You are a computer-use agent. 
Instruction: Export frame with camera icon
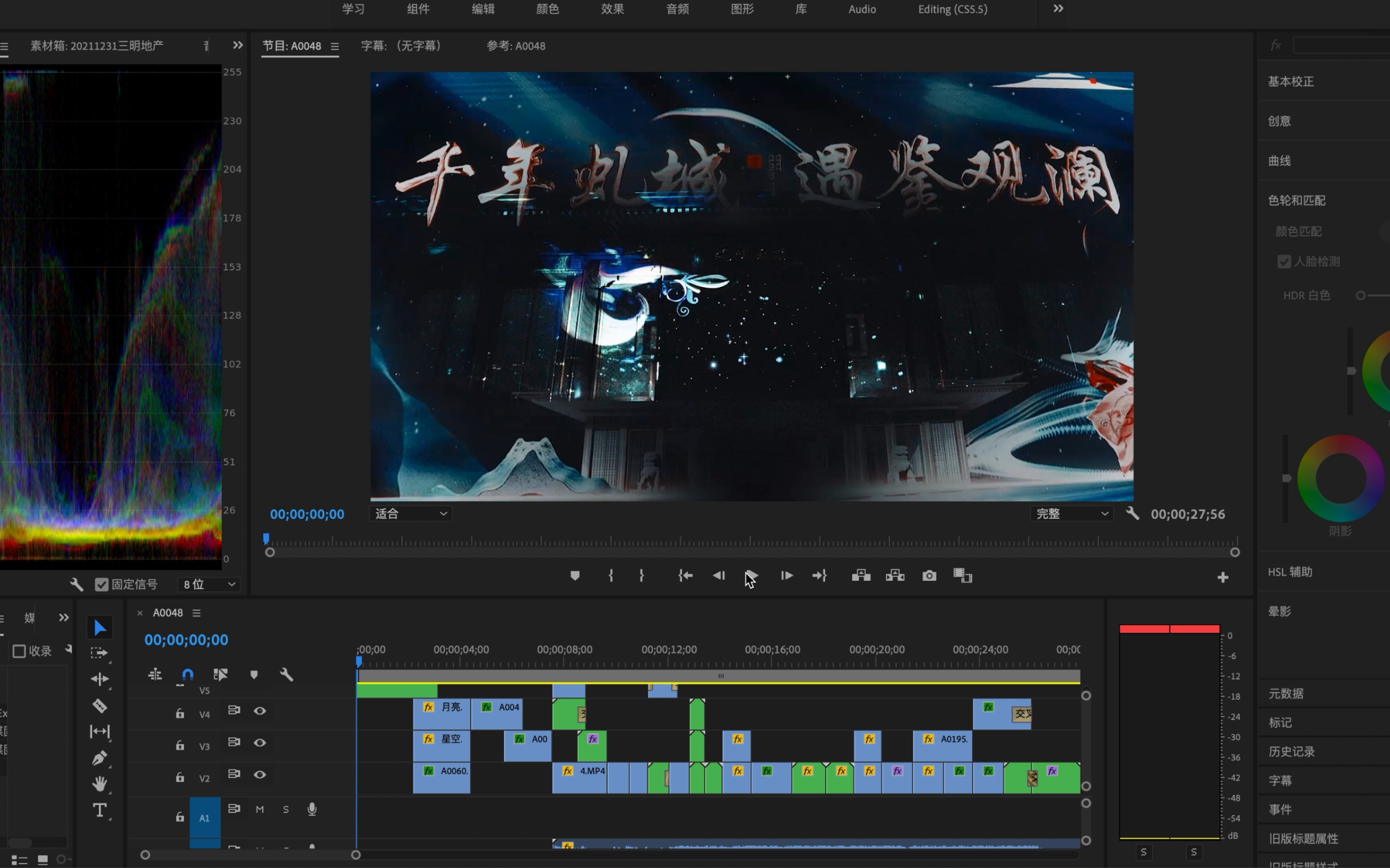point(929,576)
